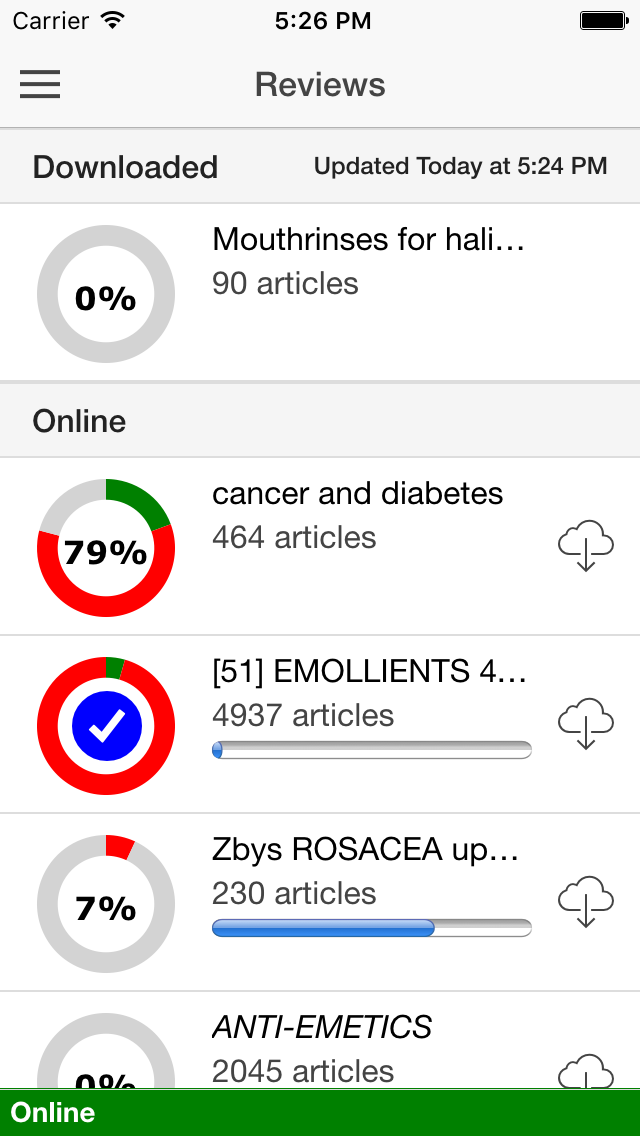The width and height of the screenshot is (640, 1136).
Task: Tap the green Online status bar
Action: coord(320,1113)
